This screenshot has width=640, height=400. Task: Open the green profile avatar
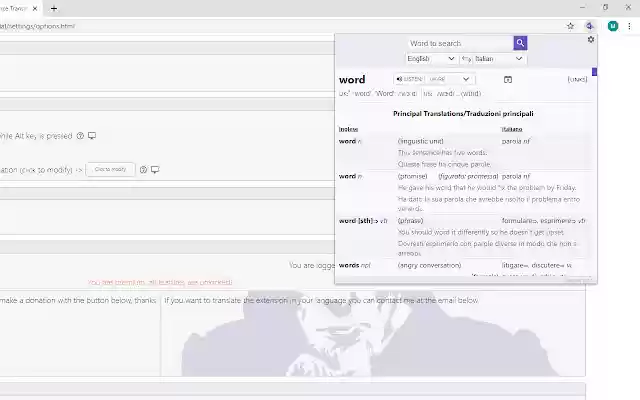pyautogui.click(x=613, y=26)
